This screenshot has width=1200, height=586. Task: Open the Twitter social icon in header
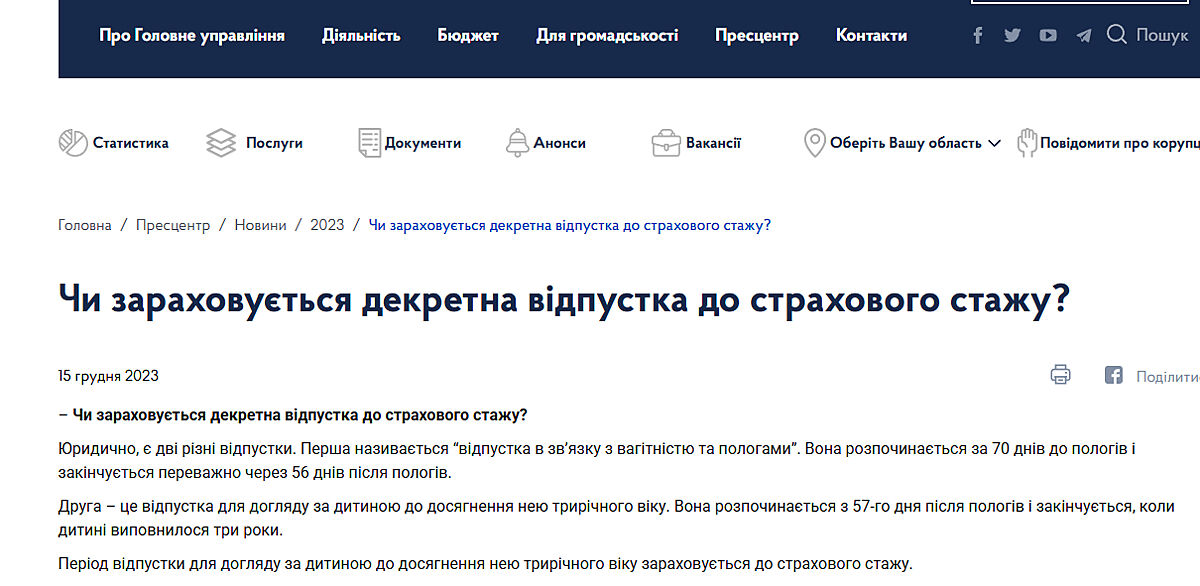click(x=1012, y=36)
